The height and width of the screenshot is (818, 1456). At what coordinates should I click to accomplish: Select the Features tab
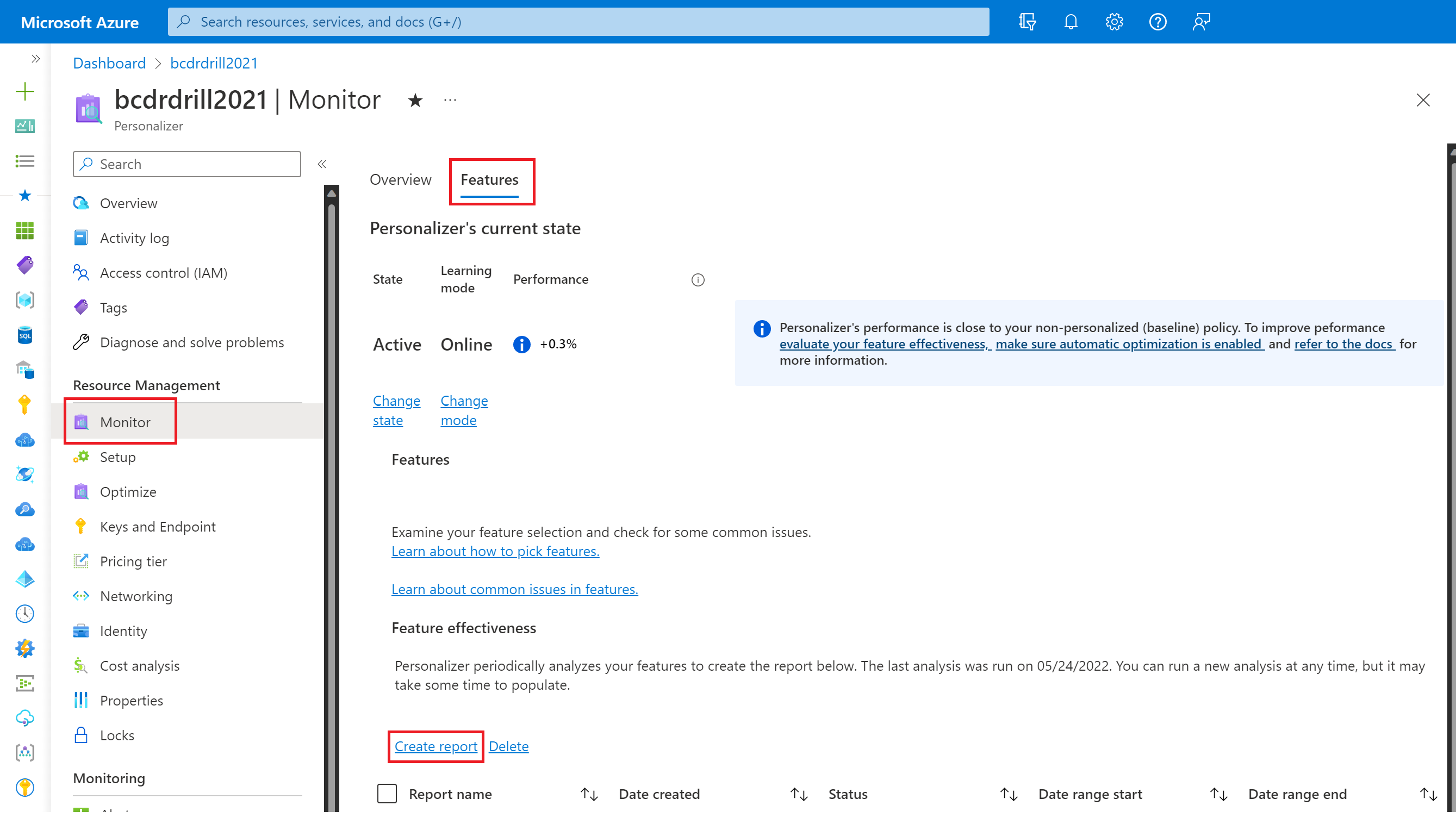489,179
